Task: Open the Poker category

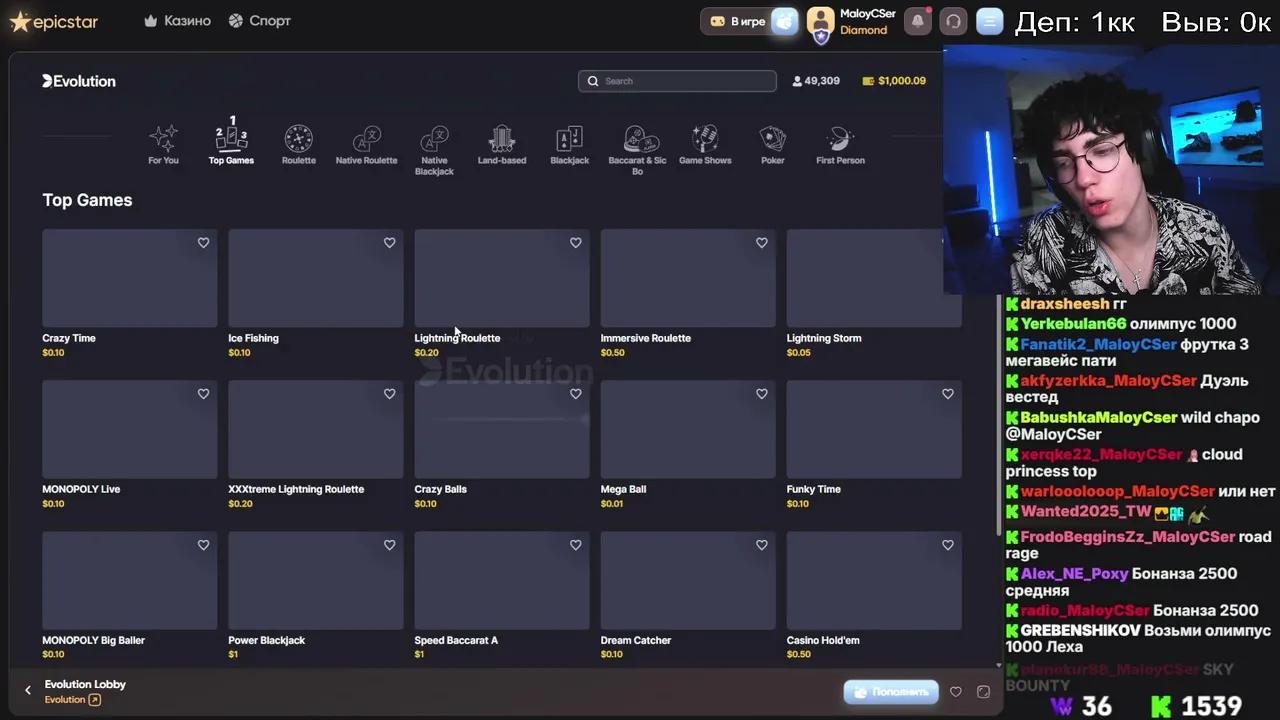Action: (773, 145)
